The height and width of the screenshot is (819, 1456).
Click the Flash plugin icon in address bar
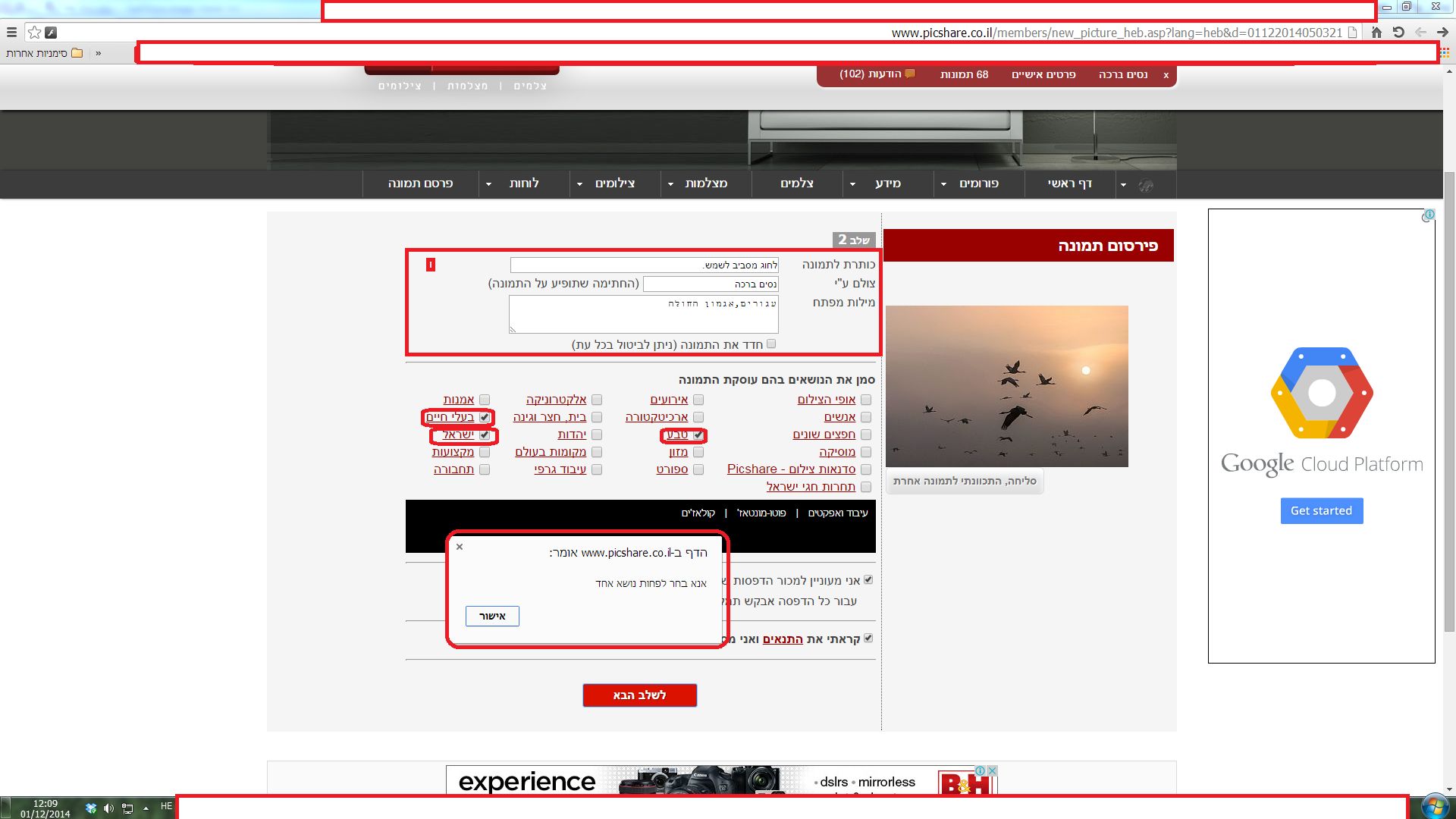coord(51,33)
